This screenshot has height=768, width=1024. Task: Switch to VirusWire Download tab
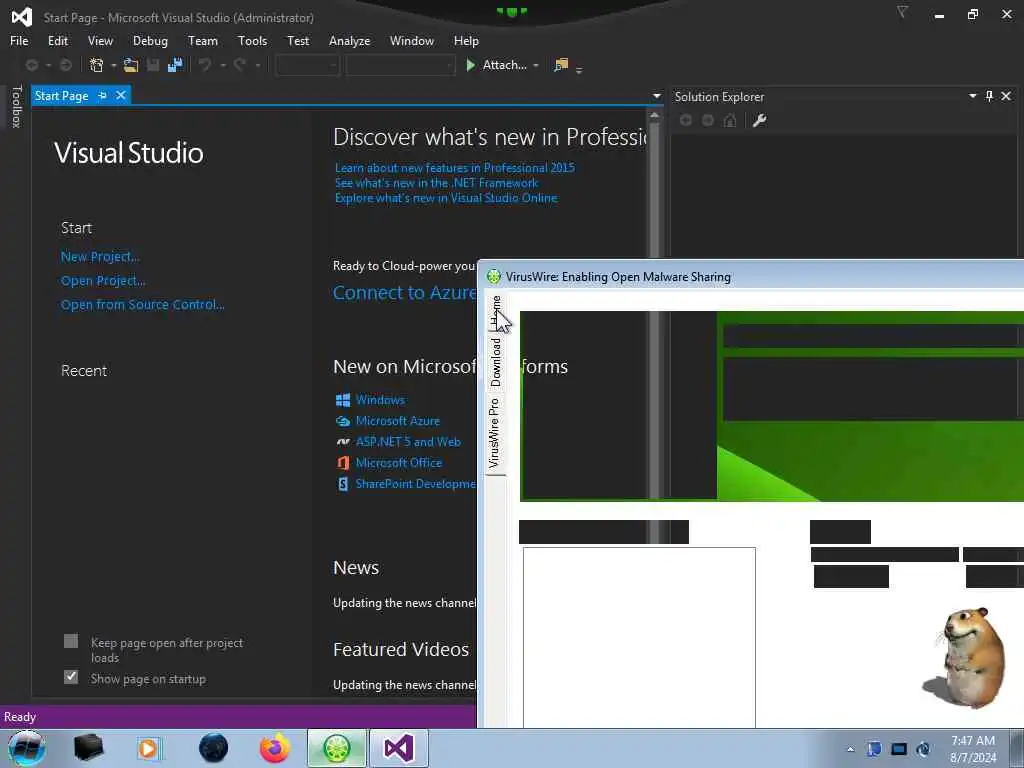click(x=495, y=361)
